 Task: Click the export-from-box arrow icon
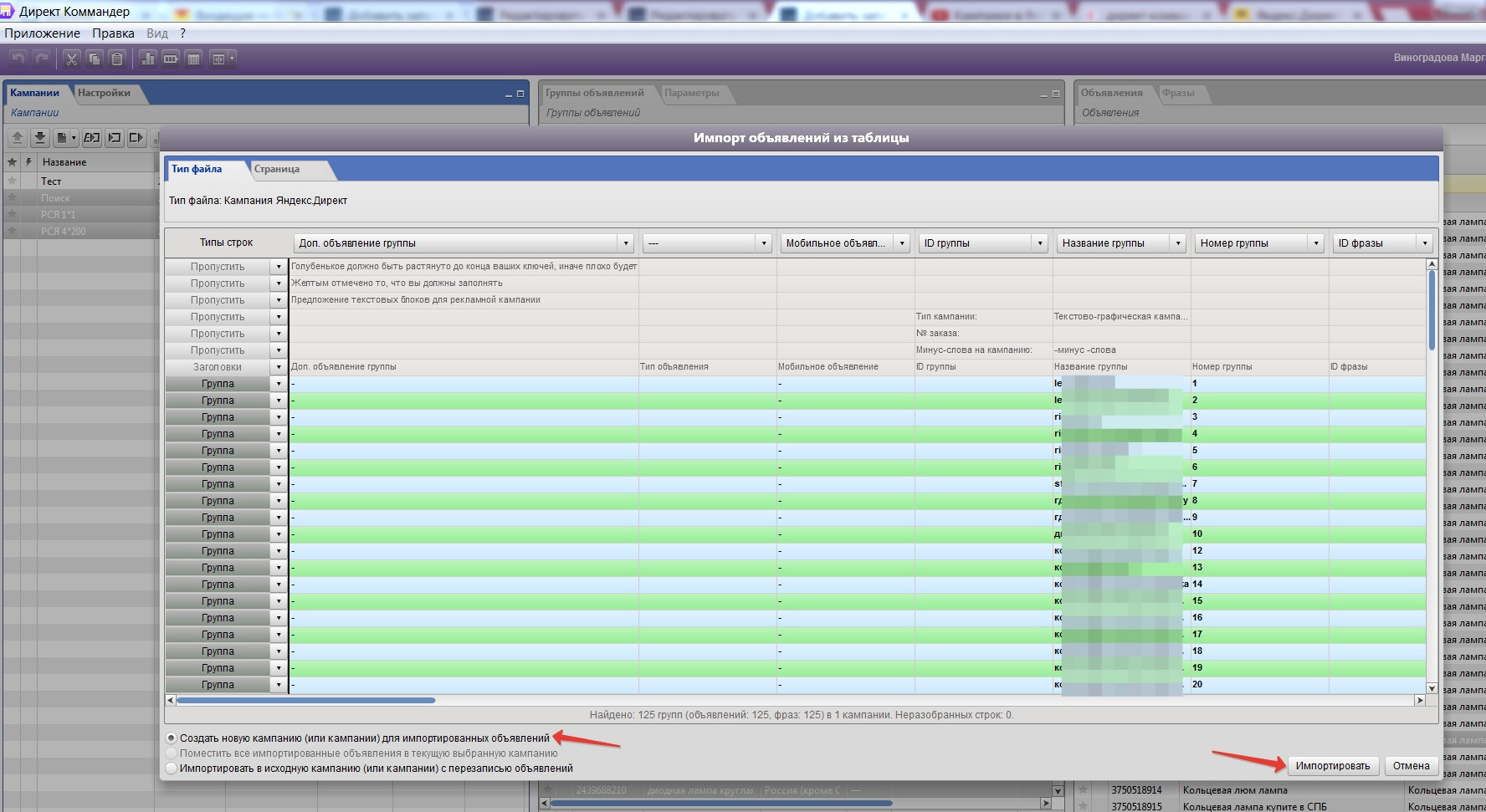[x=136, y=138]
